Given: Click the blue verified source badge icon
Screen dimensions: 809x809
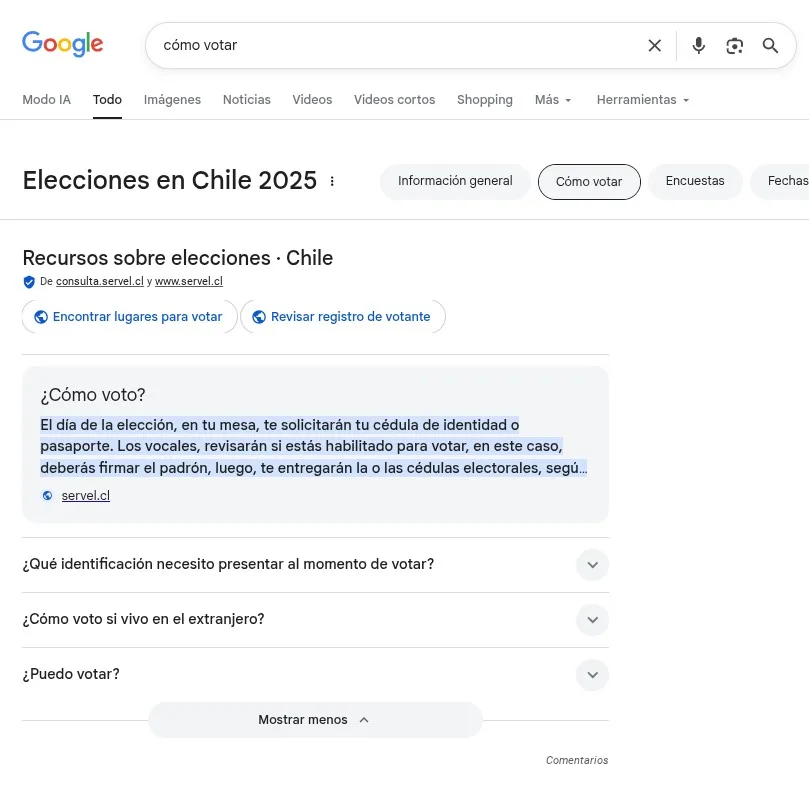Looking at the screenshot, I should click(29, 281).
